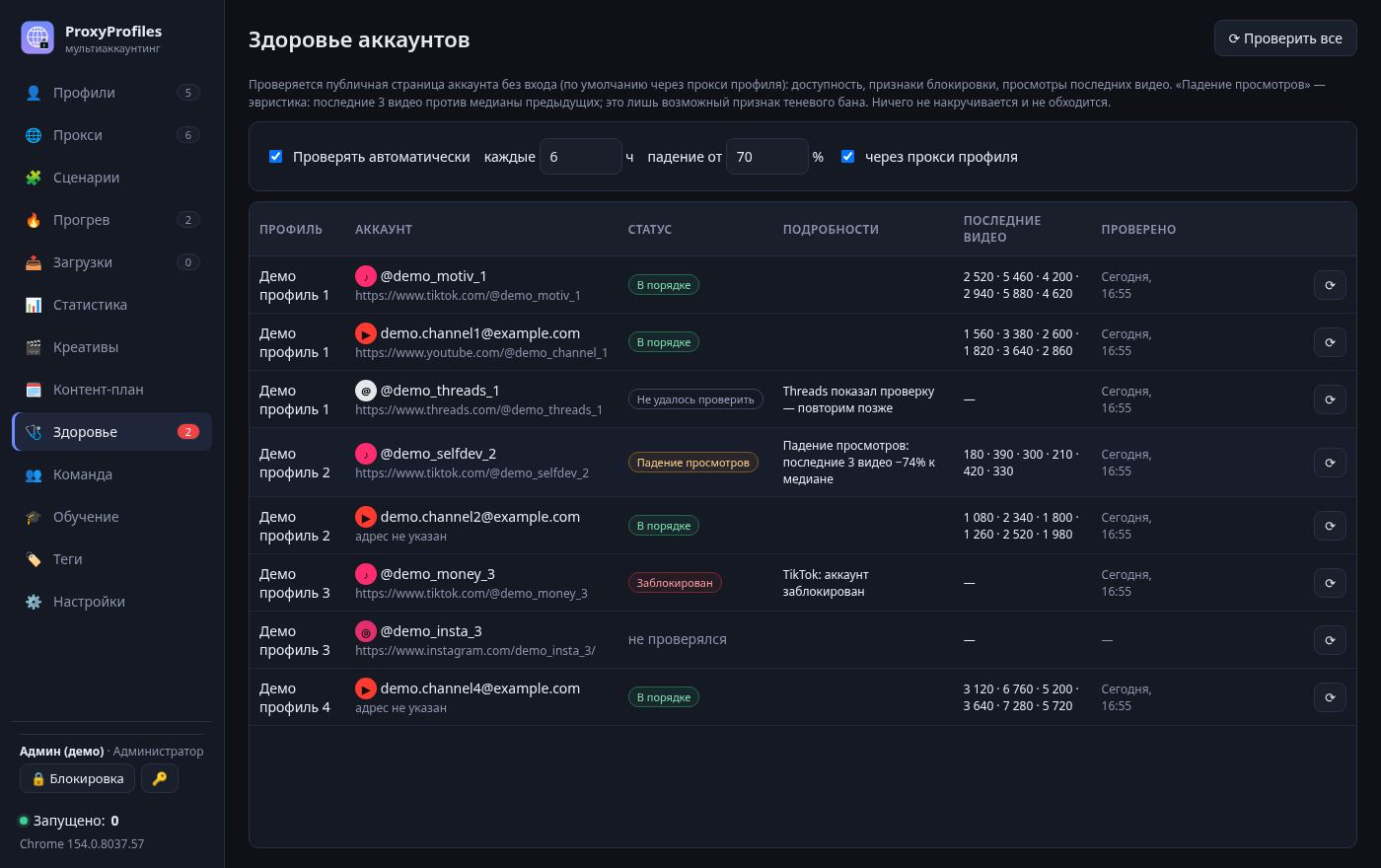The width and height of the screenshot is (1381, 868).
Task: Click YouTube icon next to demo.channel1@example.com
Action: click(x=366, y=333)
